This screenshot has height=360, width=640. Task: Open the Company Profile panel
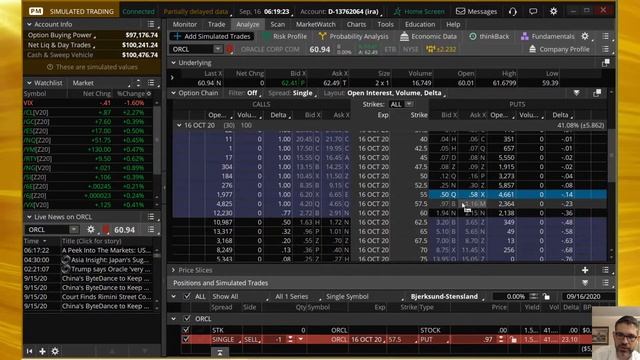tap(559, 49)
